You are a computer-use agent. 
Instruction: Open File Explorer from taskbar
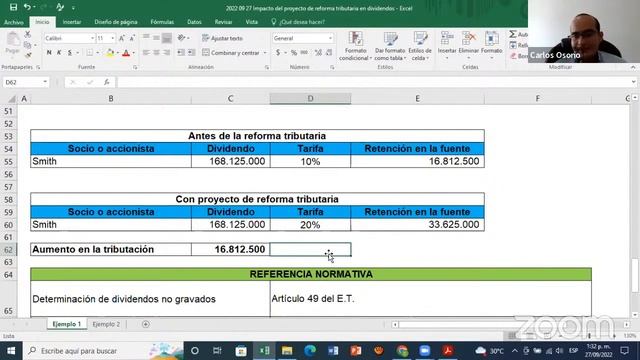[x=287, y=351]
